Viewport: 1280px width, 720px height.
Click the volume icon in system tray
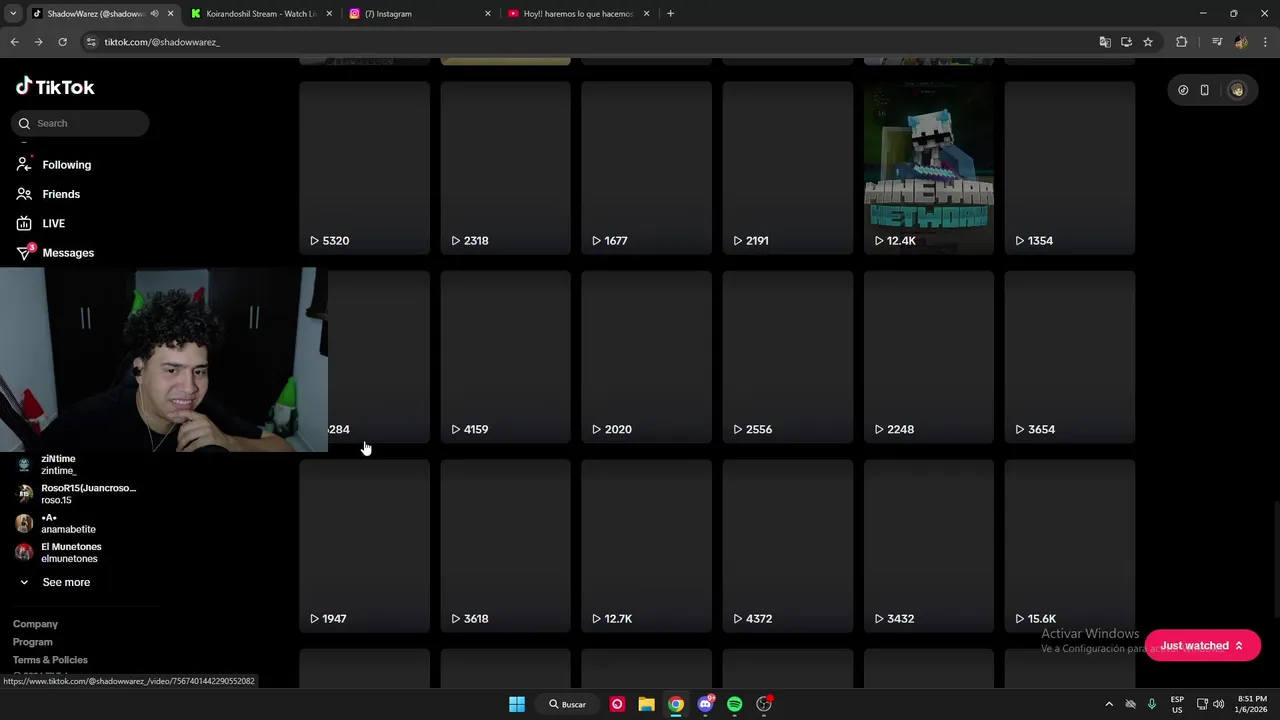coord(1218,704)
